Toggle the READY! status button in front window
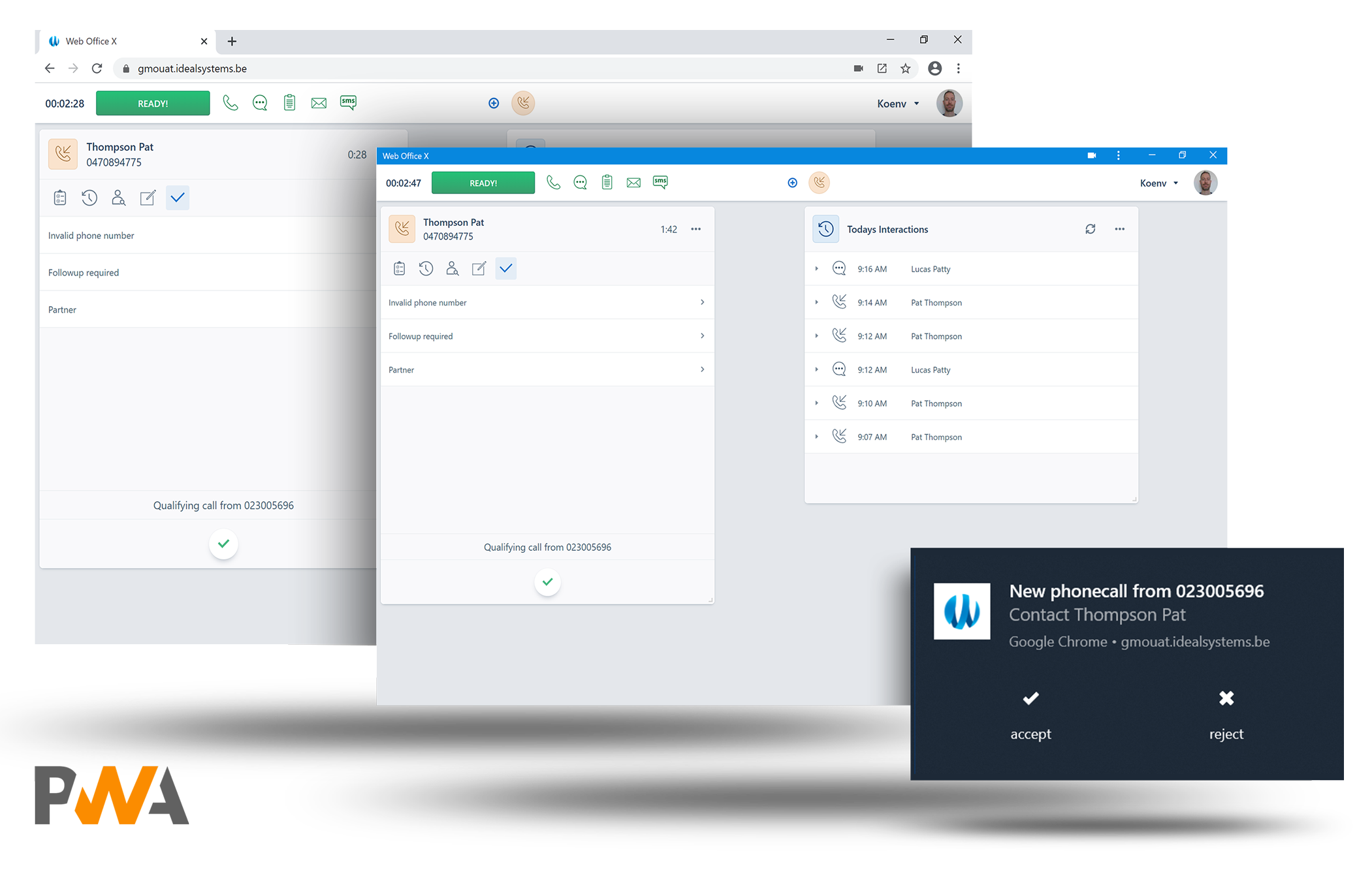The height and width of the screenshot is (870, 1372). tap(483, 183)
